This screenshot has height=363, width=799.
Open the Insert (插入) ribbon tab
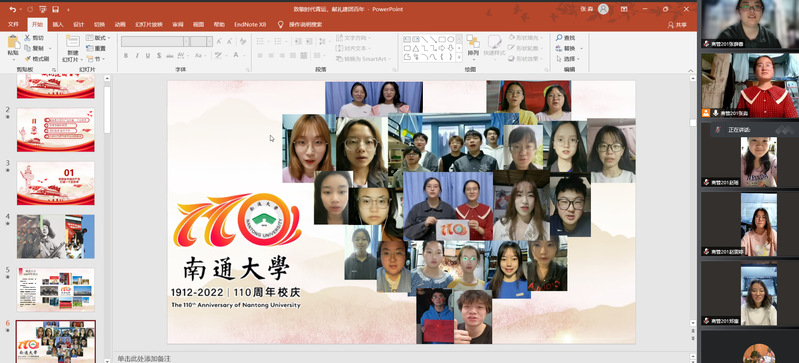[x=58, y=24]
